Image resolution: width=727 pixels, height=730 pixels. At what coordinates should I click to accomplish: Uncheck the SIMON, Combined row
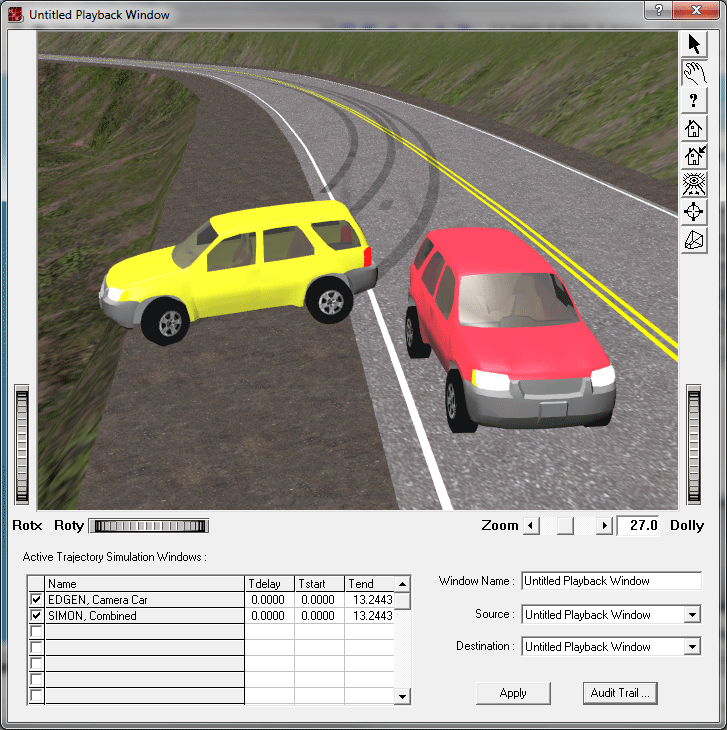36,616
